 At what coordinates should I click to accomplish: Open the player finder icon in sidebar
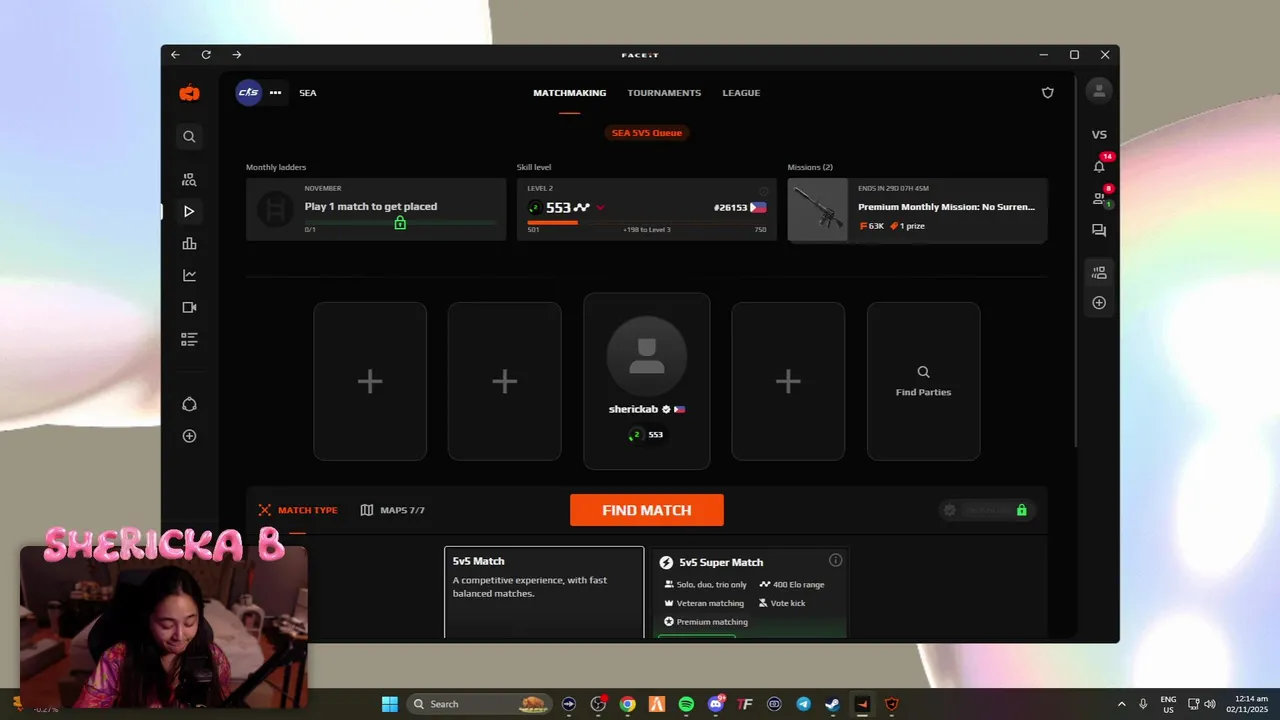pyautogui.click(x=189, y=180)
